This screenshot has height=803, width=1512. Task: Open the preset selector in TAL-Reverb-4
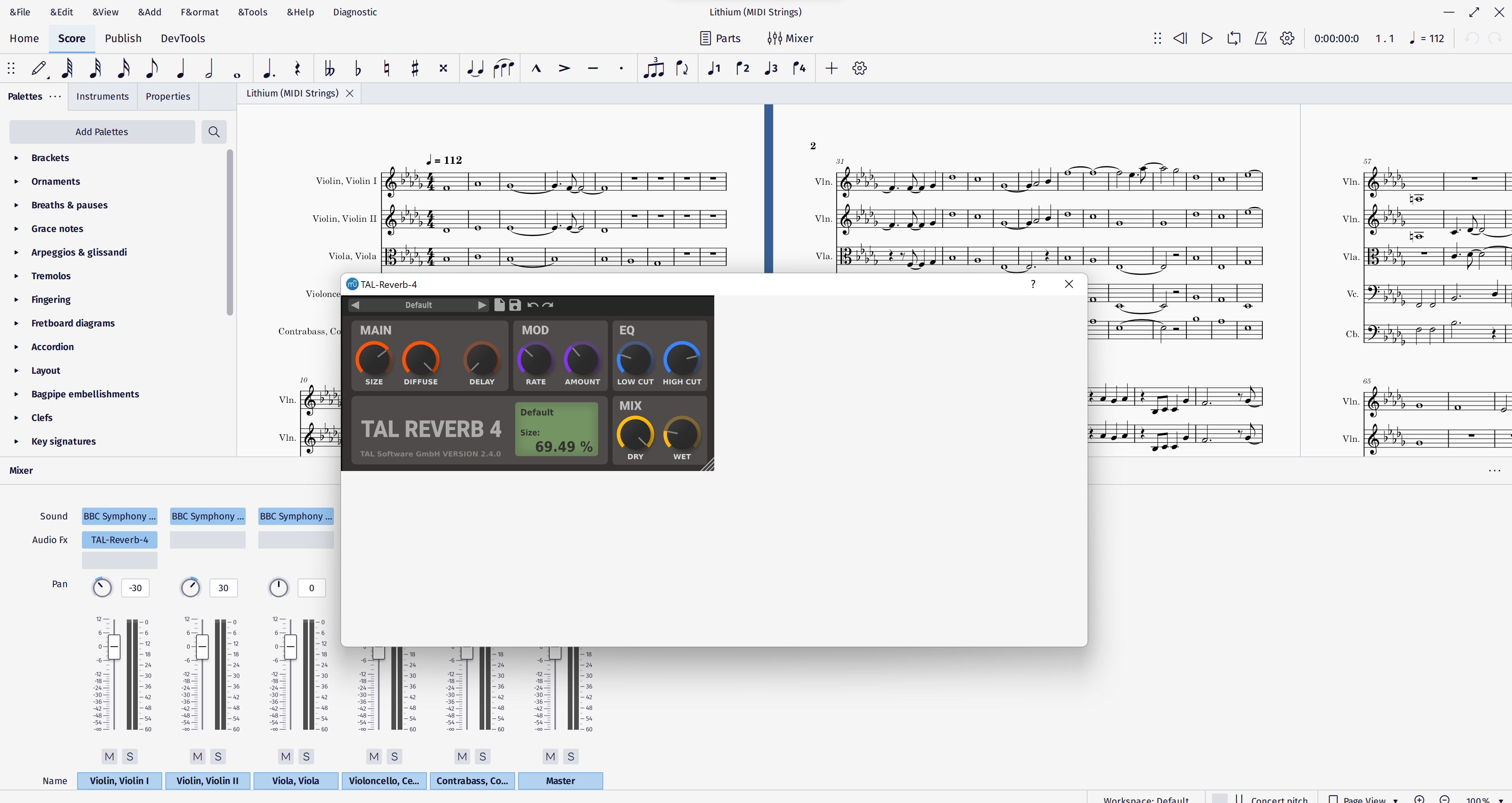point(418,305)
